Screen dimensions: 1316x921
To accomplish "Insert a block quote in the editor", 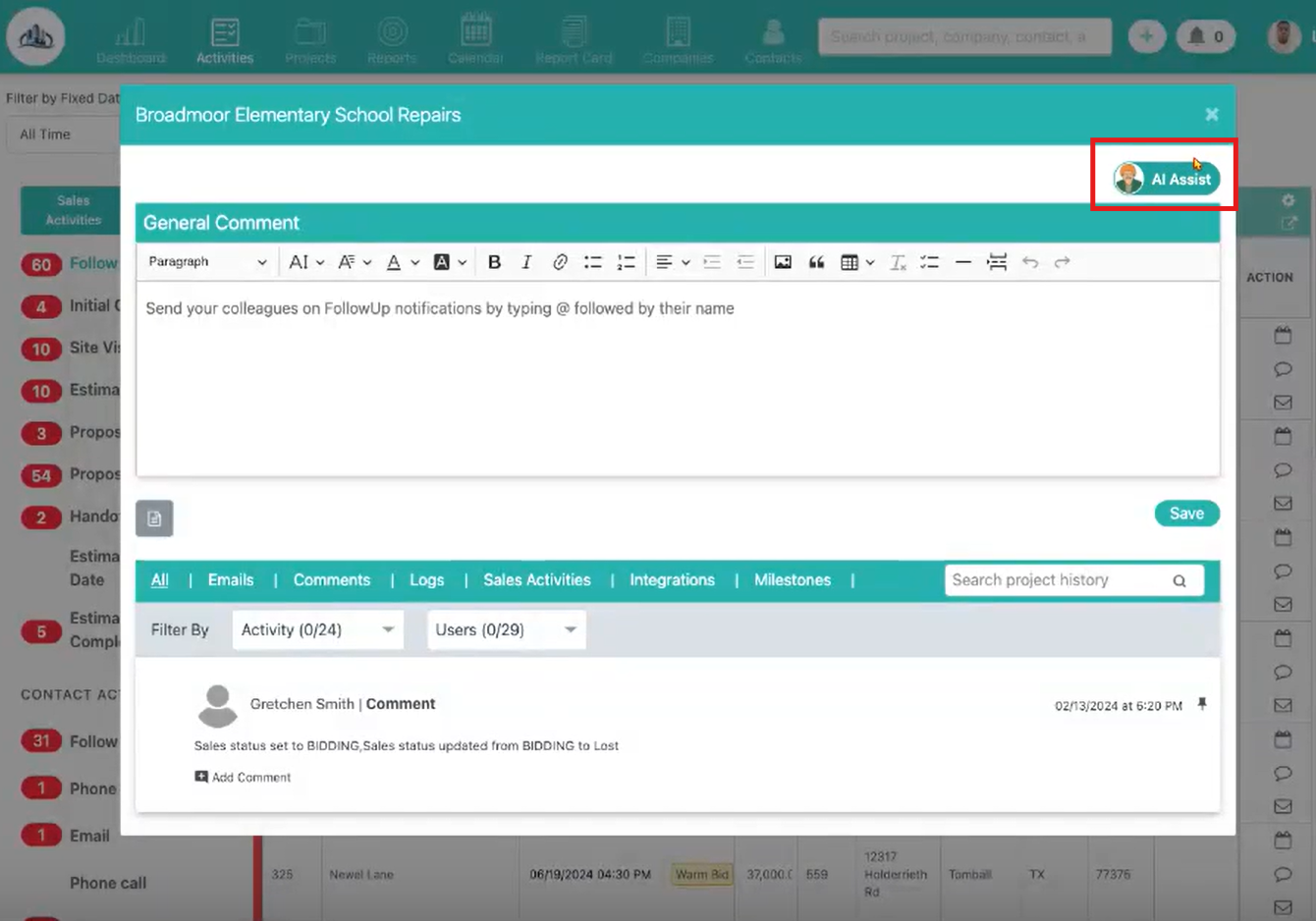I will point(817,261).
